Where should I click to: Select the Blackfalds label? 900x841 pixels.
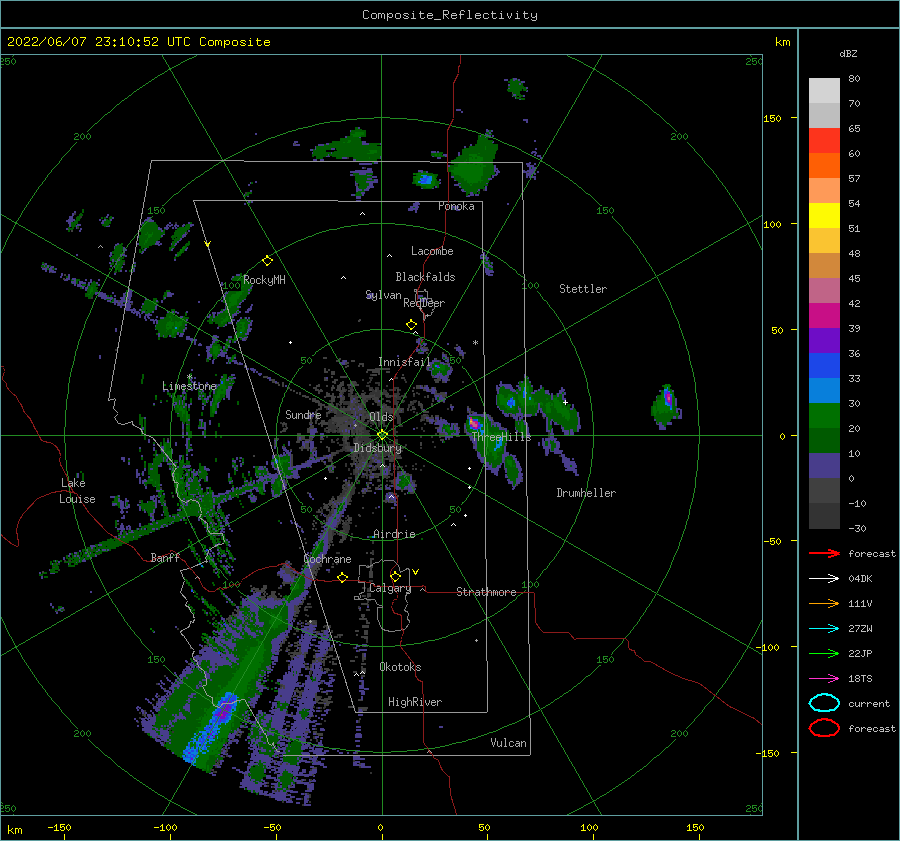(425, 277)
